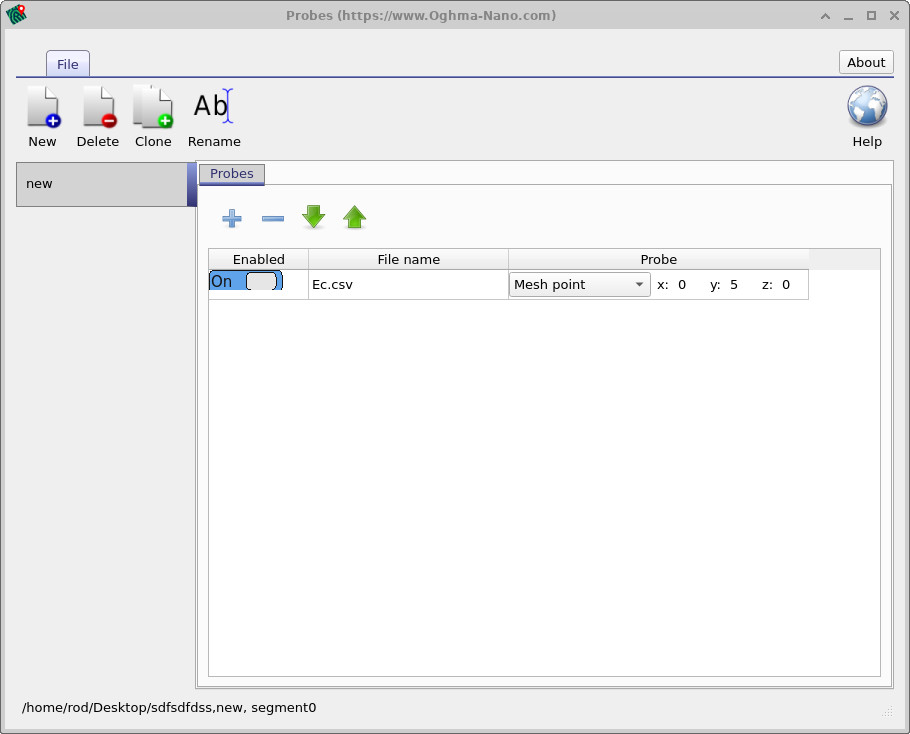The width and height of the screenshot is (910, 734).
Task: Click the Enabled column header
Action: coord(258,259)
